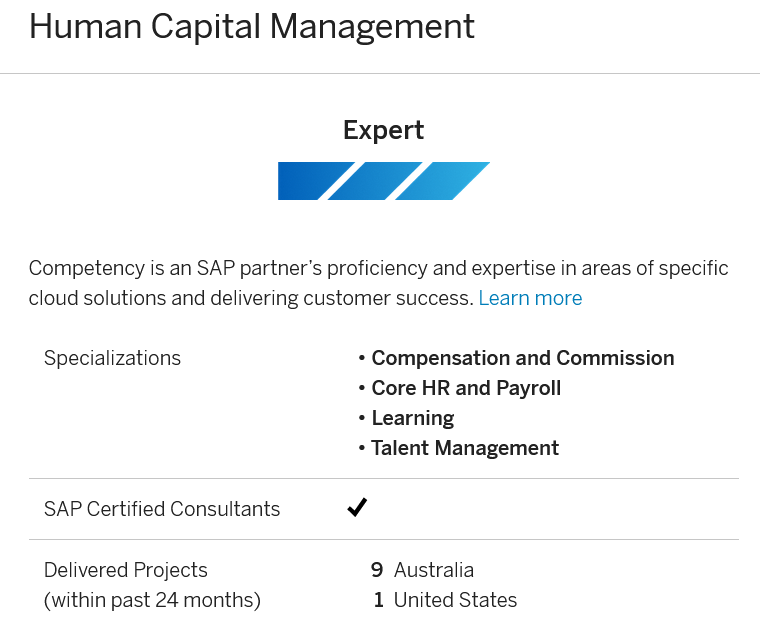Image resolution: width=760 pixels, height=624 pixels.
Task: Select the Compensation and Commission specialization
Action: point(522,358)
